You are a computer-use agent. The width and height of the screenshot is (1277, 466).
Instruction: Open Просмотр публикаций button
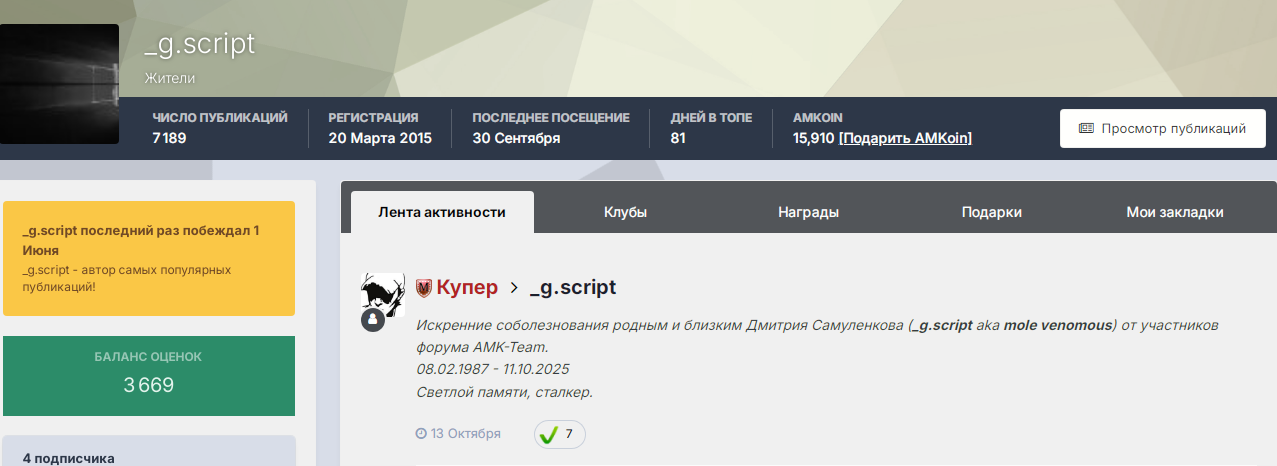[x=1162, y=128]
